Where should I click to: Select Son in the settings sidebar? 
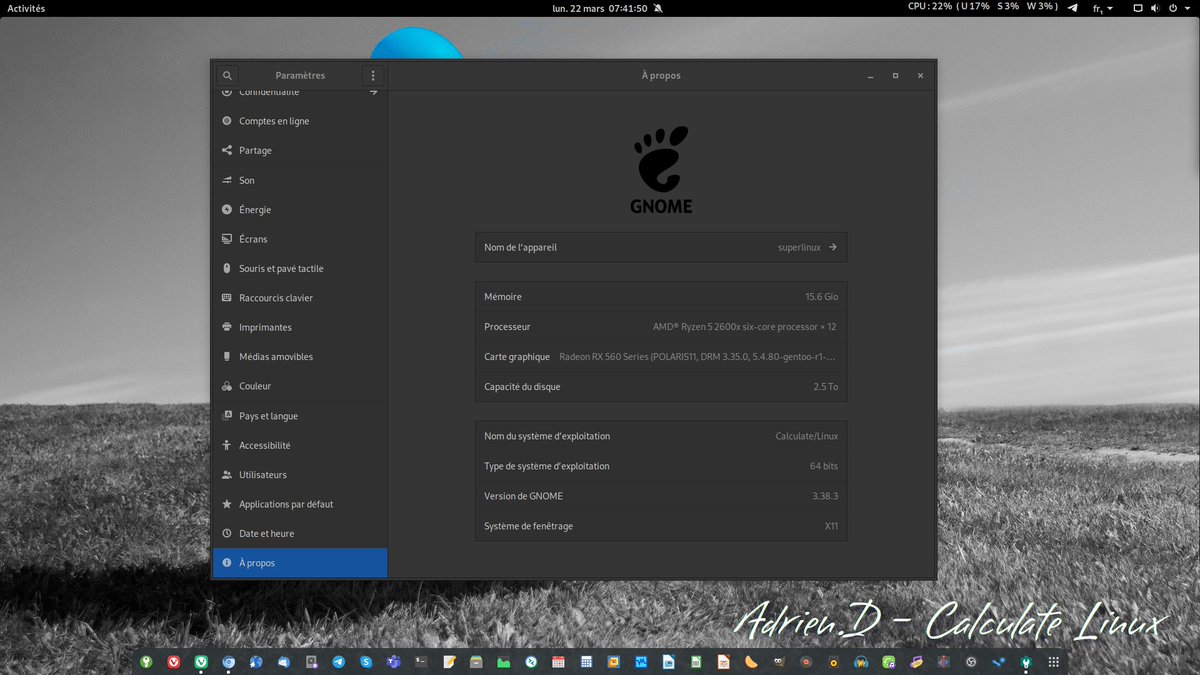(x=300, y=180)
